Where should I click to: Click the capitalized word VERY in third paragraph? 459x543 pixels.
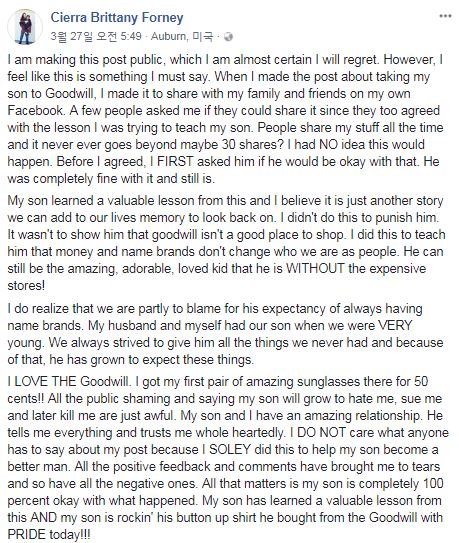[x=395, y=326]
